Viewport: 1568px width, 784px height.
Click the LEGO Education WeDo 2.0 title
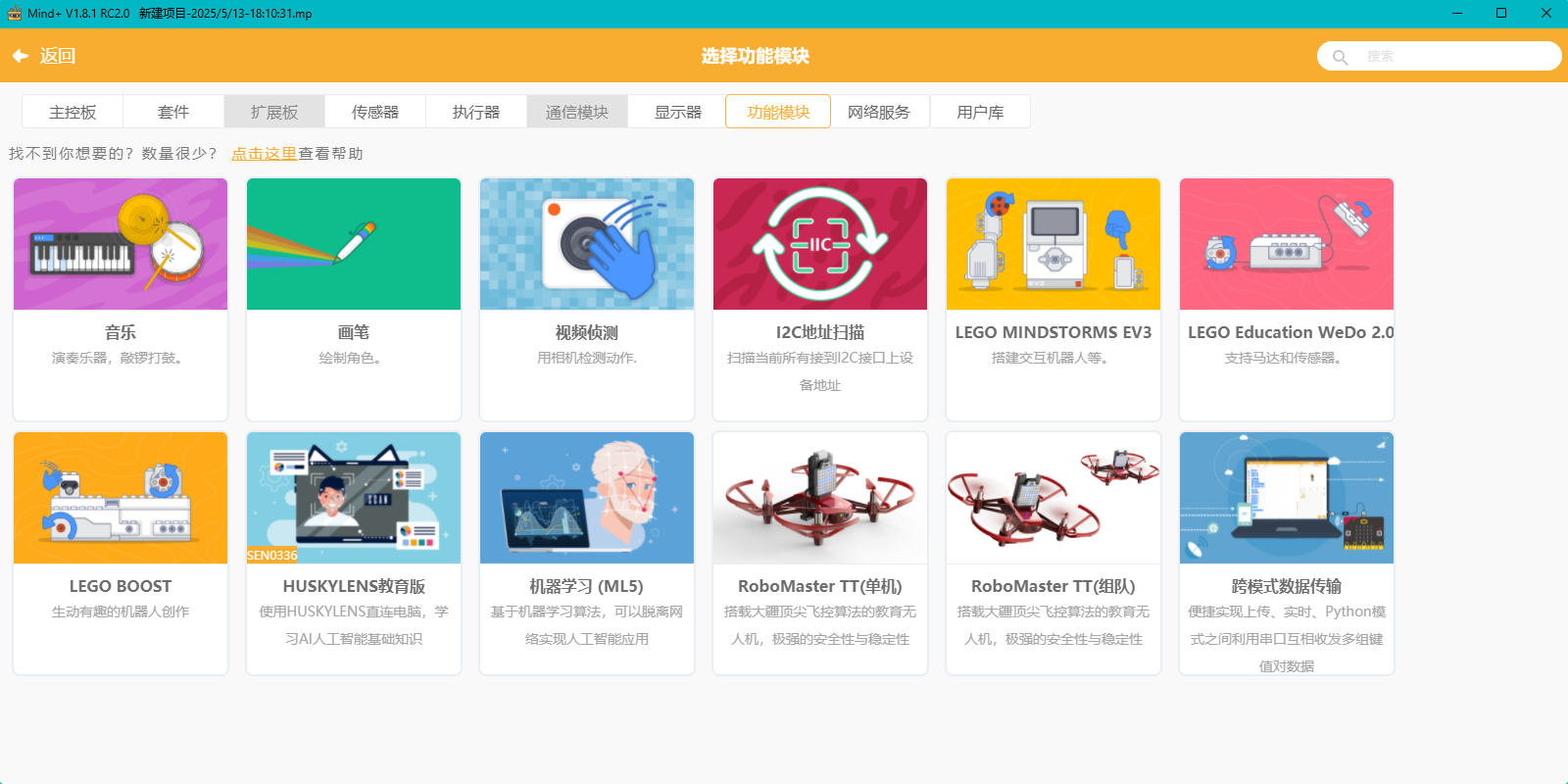[1291, 332]
